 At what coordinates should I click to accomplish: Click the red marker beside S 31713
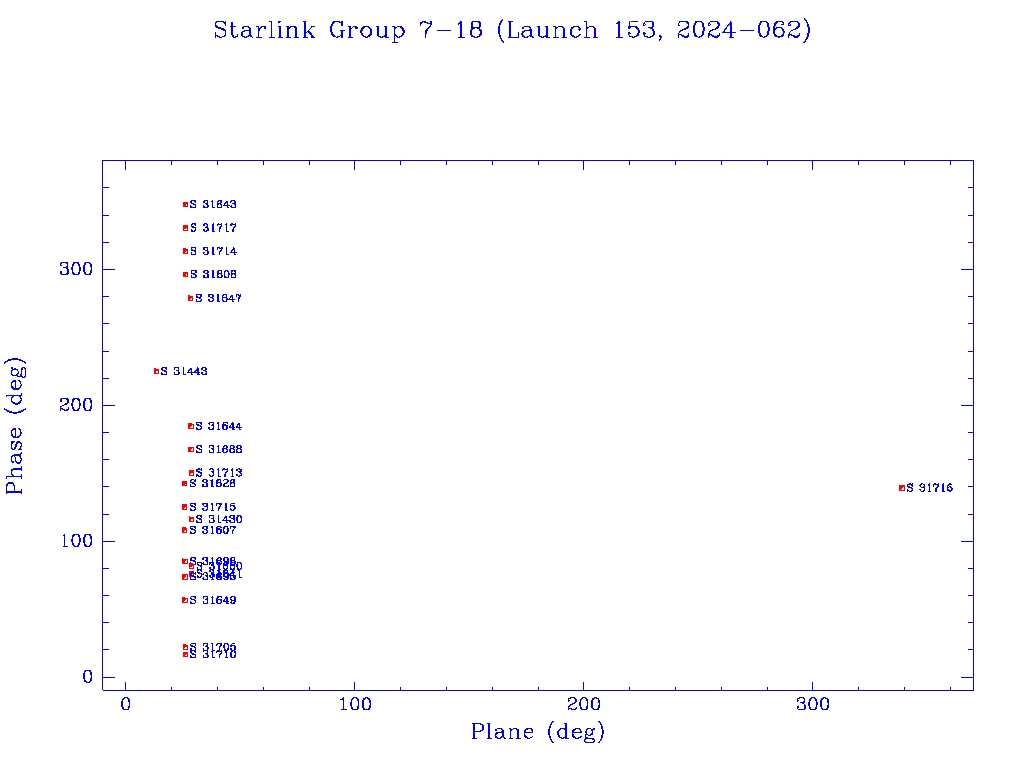191,473
